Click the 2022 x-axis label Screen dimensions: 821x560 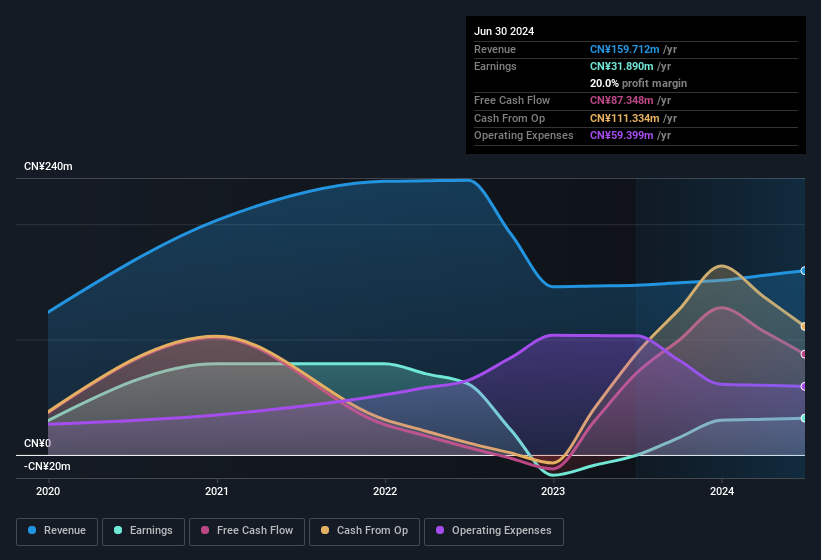[385, 491]
